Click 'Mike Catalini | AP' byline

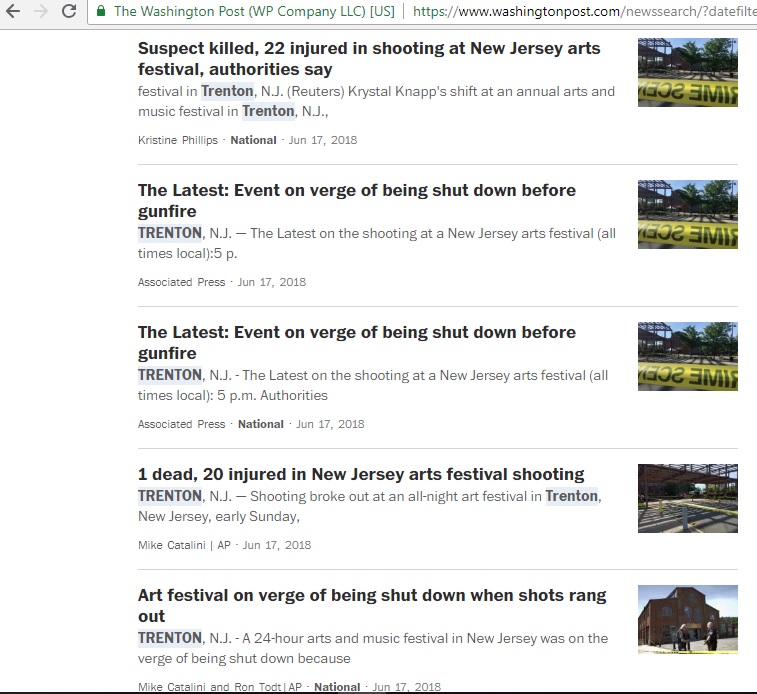click(x=184, y=545)
